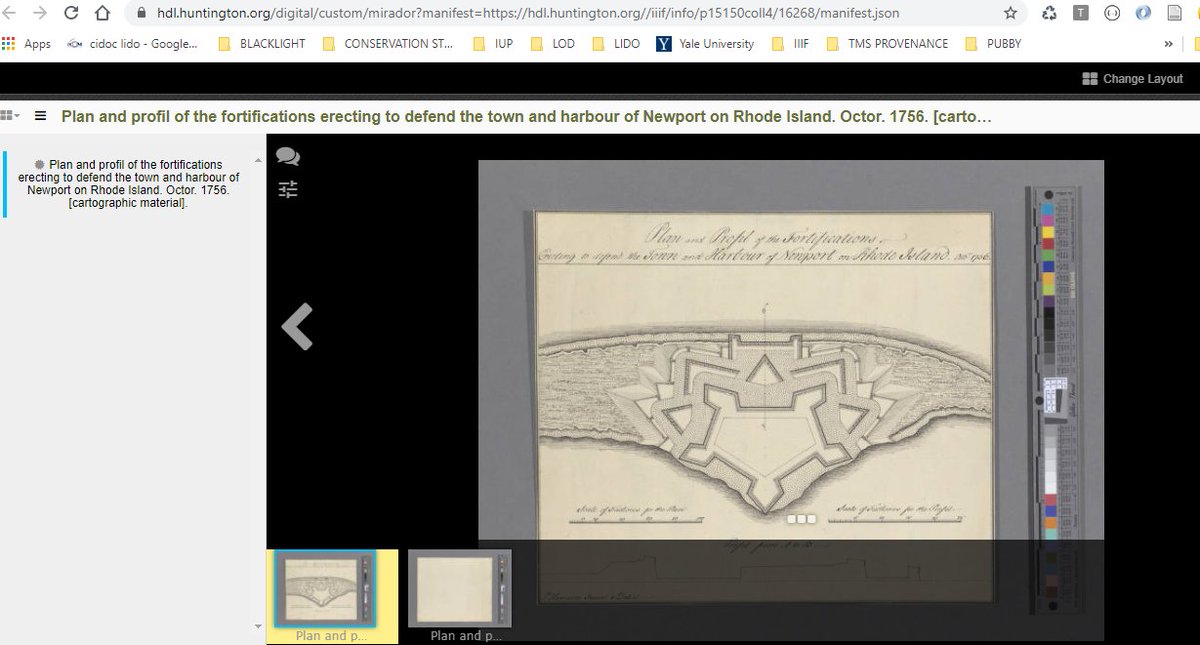Click Change Layout in Mirador
Screen dimensions: 1200x645
pos(1133,79)
